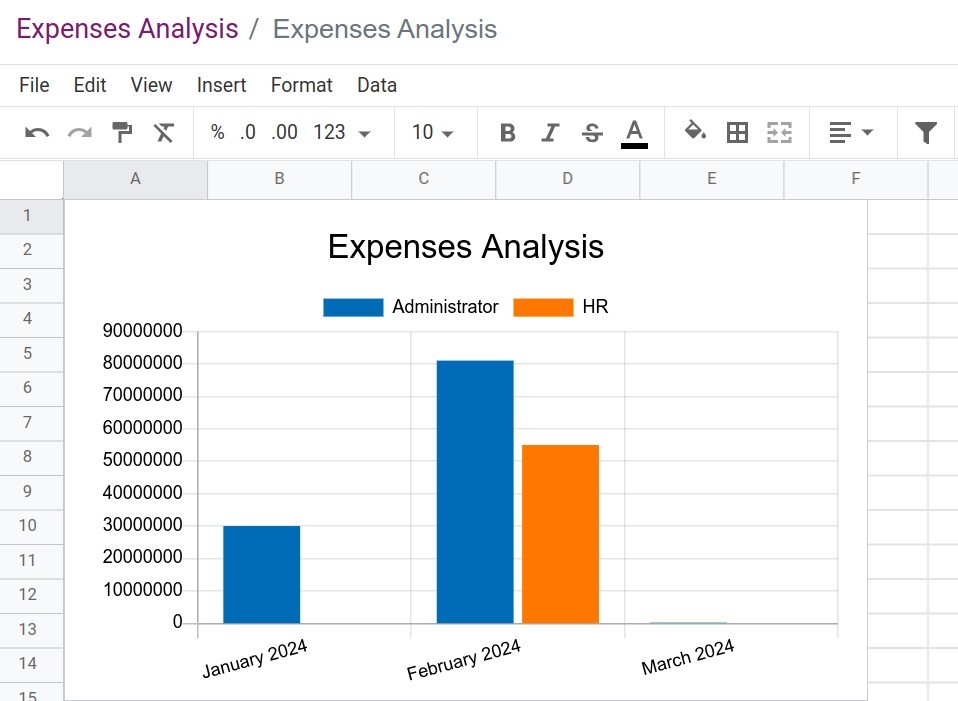Increase decimal places with .00 button
Image resolution: width=958 pixels, height=701 pixels.
coord(284,132)
